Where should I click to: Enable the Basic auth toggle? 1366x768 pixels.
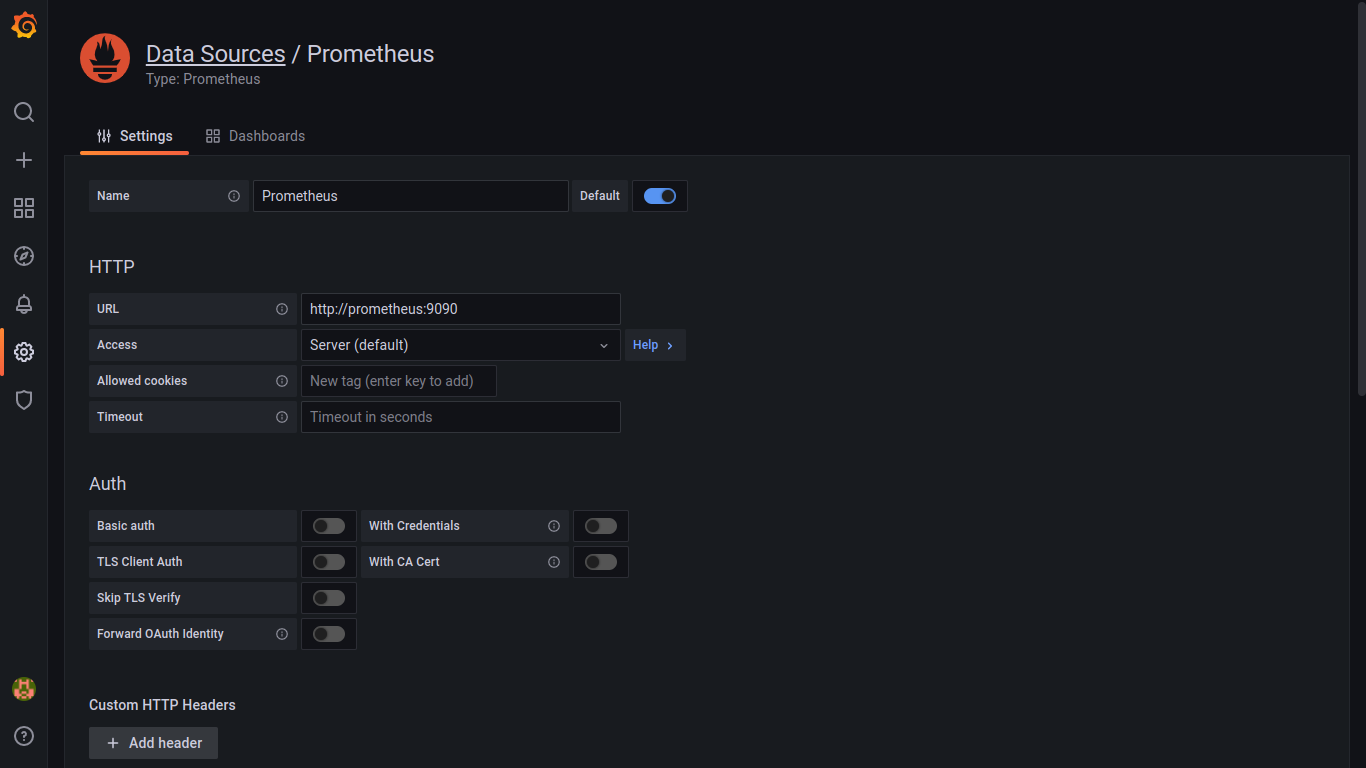pyautogui.click(x=329, y=526)
